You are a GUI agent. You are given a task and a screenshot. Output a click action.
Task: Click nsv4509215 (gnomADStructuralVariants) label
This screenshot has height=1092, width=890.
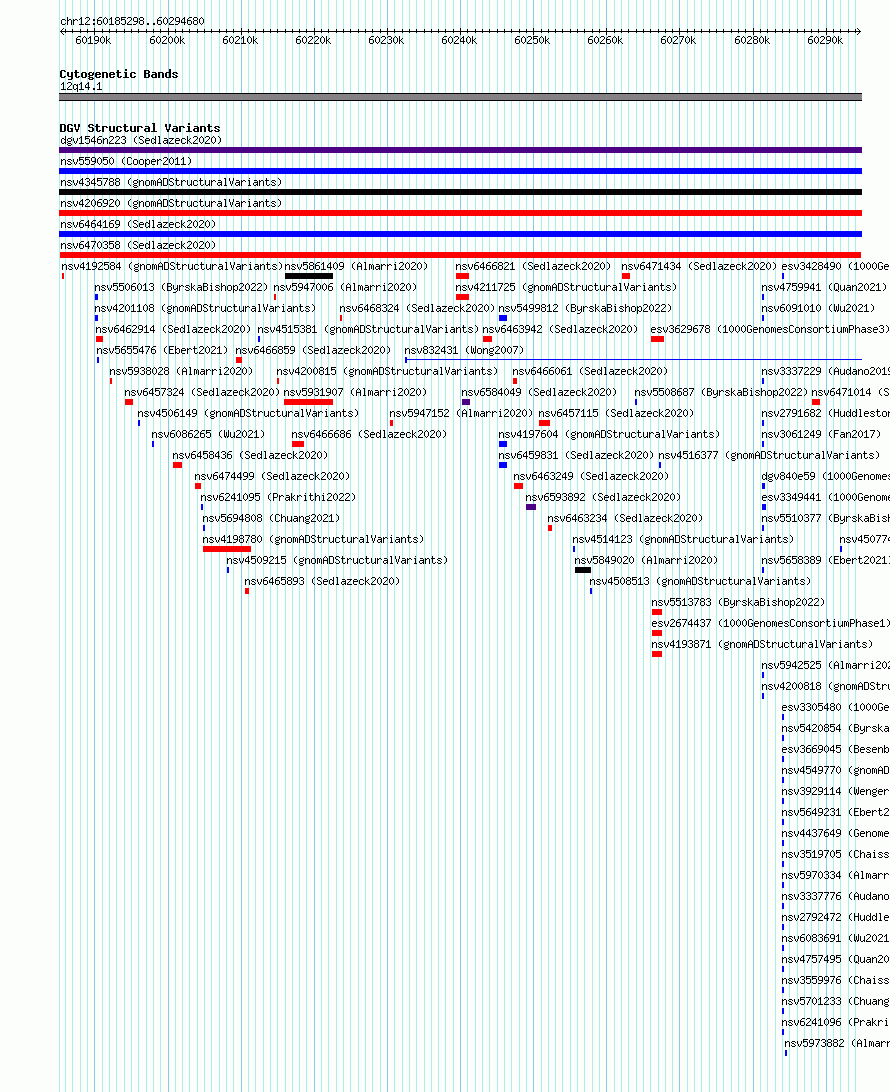click(337, 560)
